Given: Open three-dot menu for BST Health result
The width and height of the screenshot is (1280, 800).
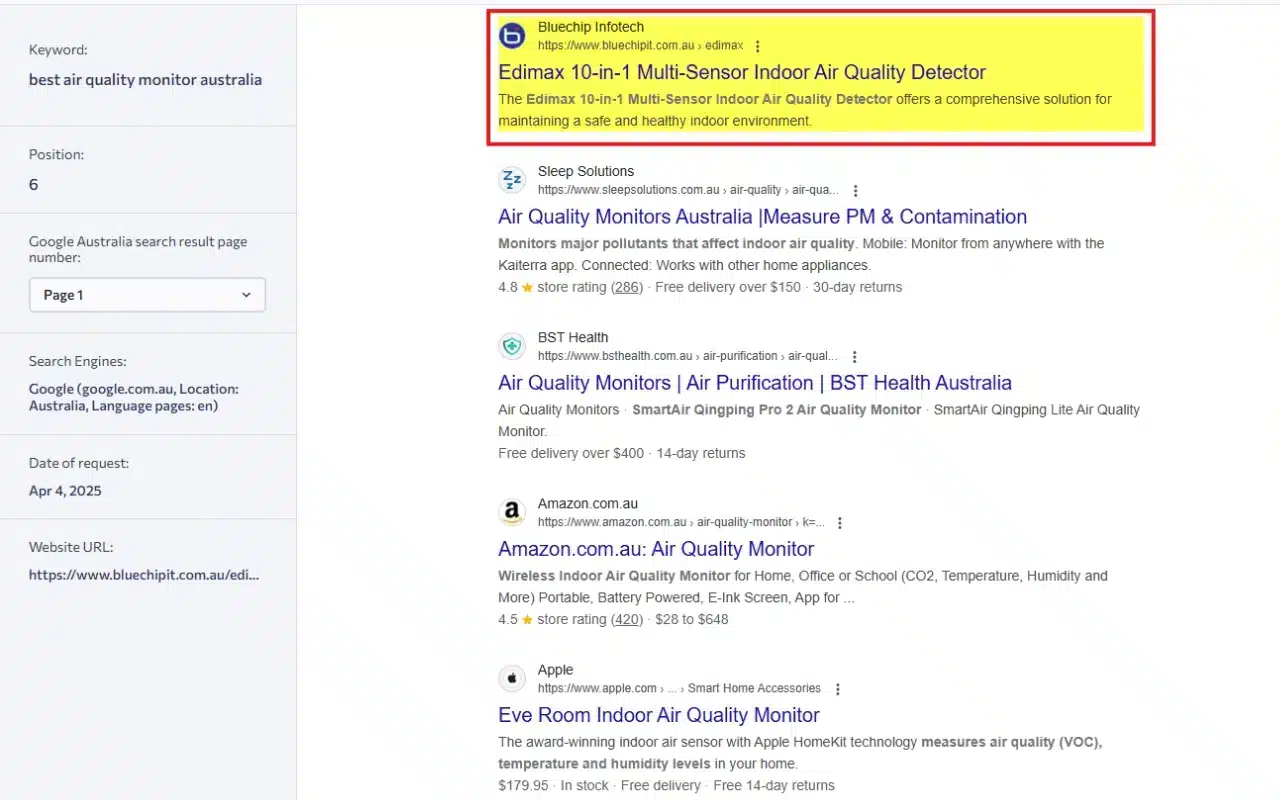Looking at the screenshot, I should 854,356.
